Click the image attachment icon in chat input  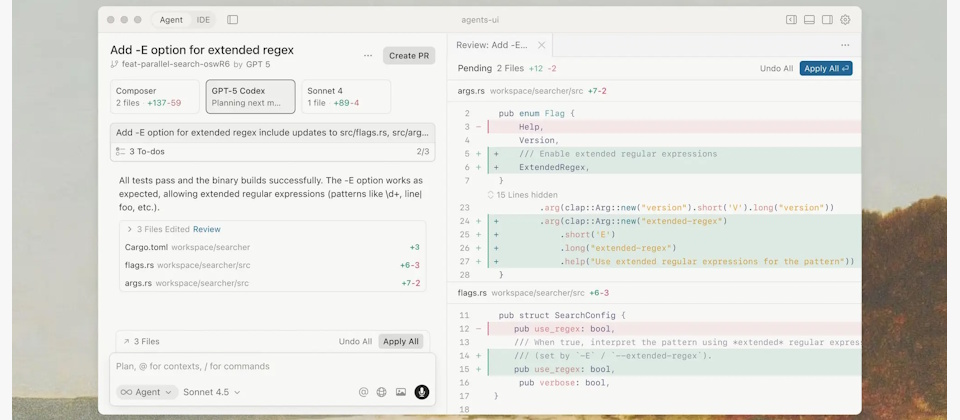pos(401,392)
